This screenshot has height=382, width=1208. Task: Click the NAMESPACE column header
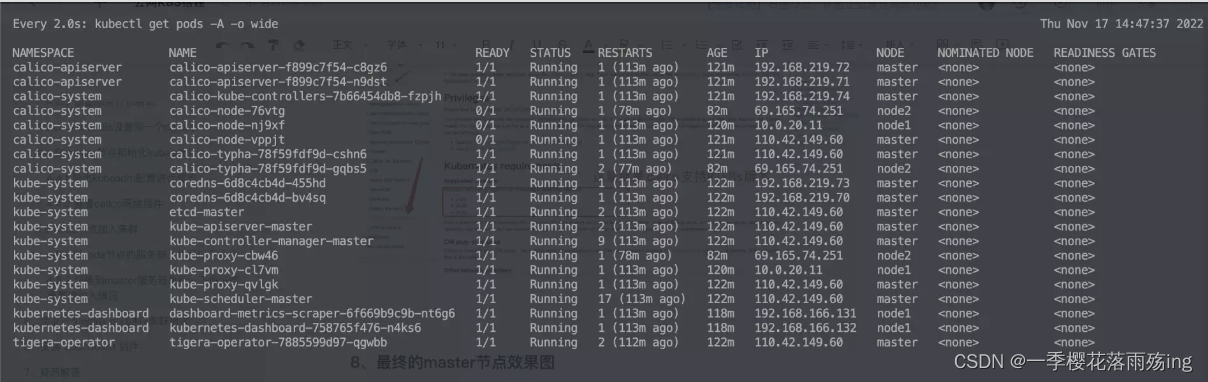44,53
